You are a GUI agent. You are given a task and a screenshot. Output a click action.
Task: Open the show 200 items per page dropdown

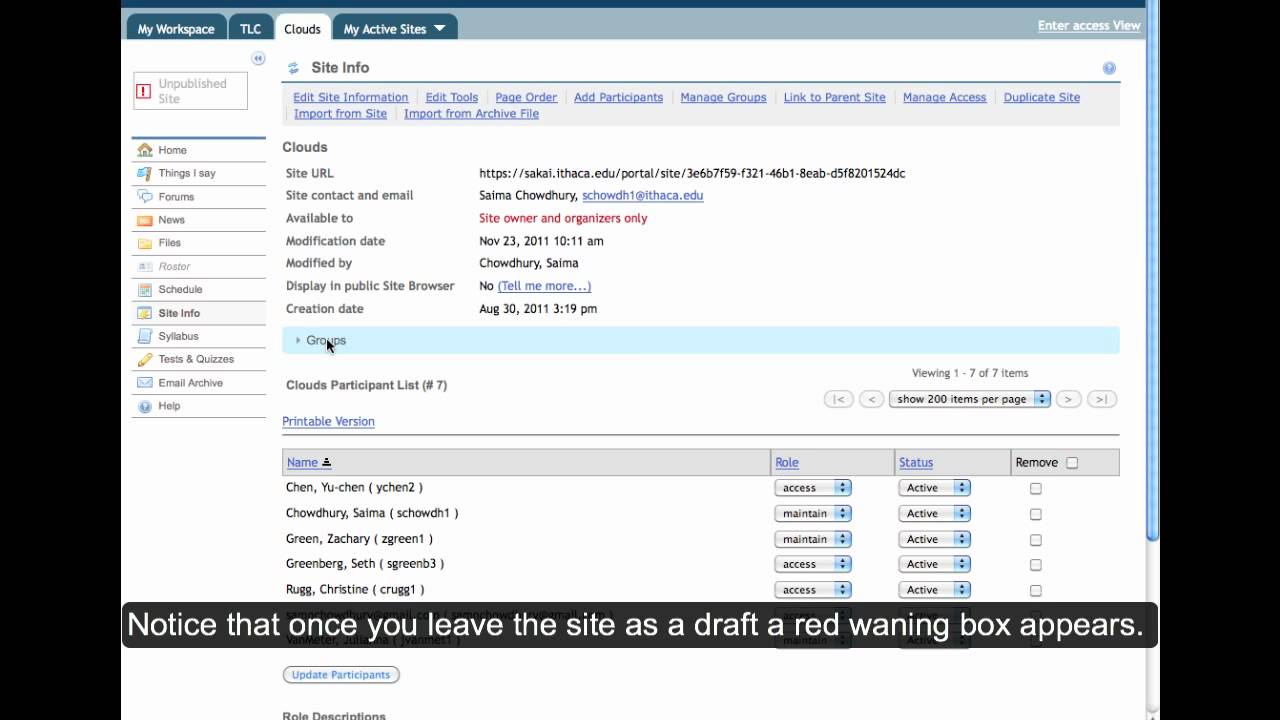coord(969,399)
